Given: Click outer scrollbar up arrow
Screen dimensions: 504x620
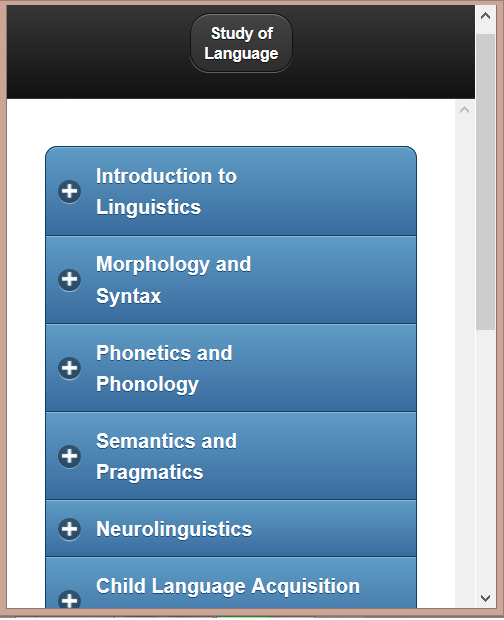Looking at the screenshot, I should (485, 16).
